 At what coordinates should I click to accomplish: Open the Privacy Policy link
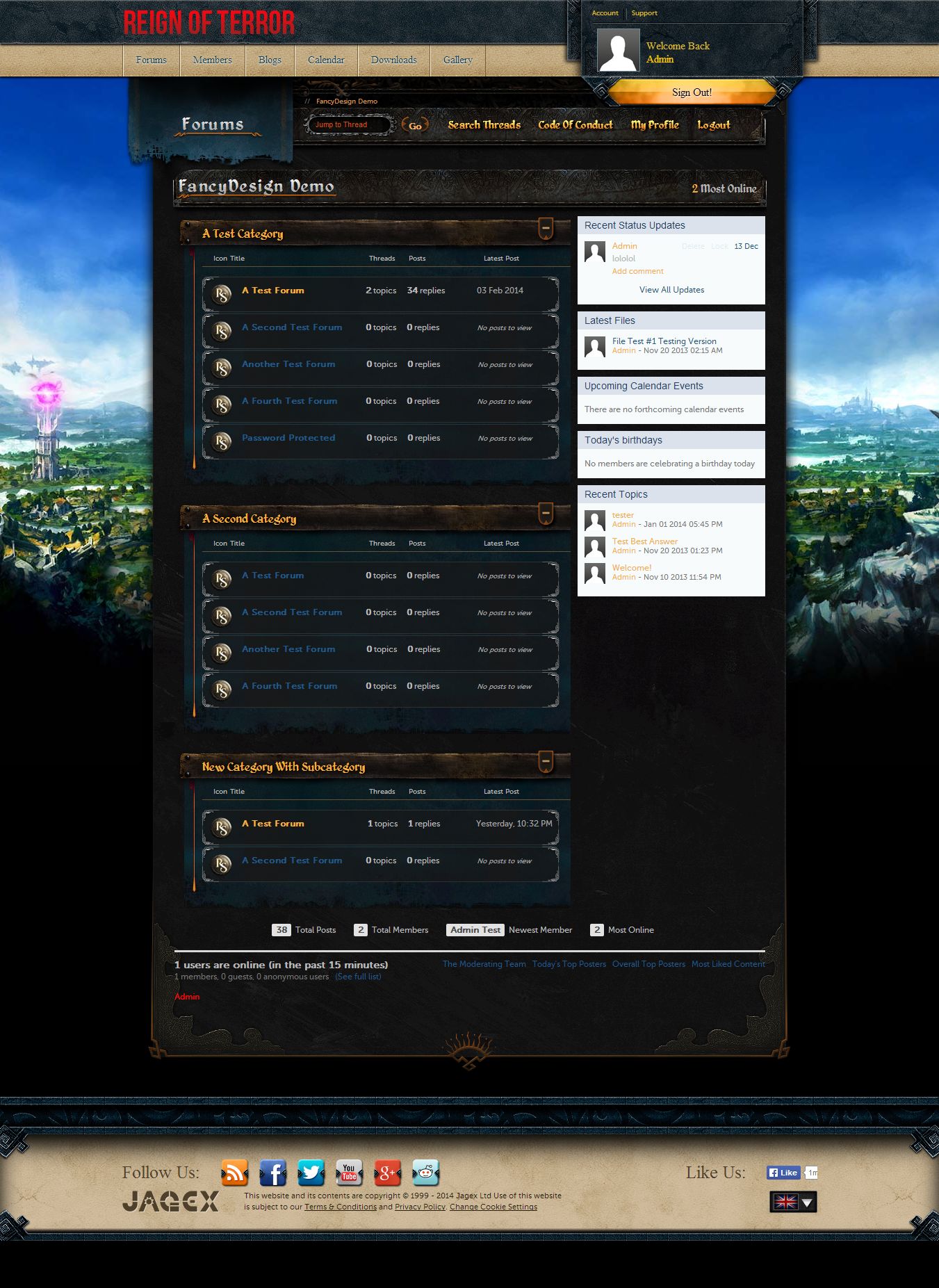[420, 1207]
